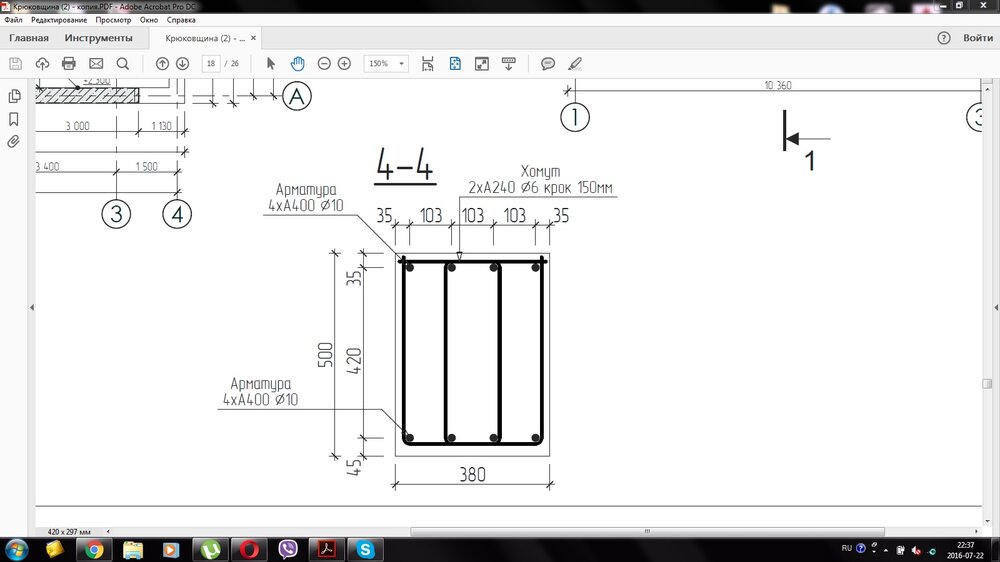Viewport: 1000px width, 562px height.
Task: Zoom out with minus button
Action: pos(324,64)
